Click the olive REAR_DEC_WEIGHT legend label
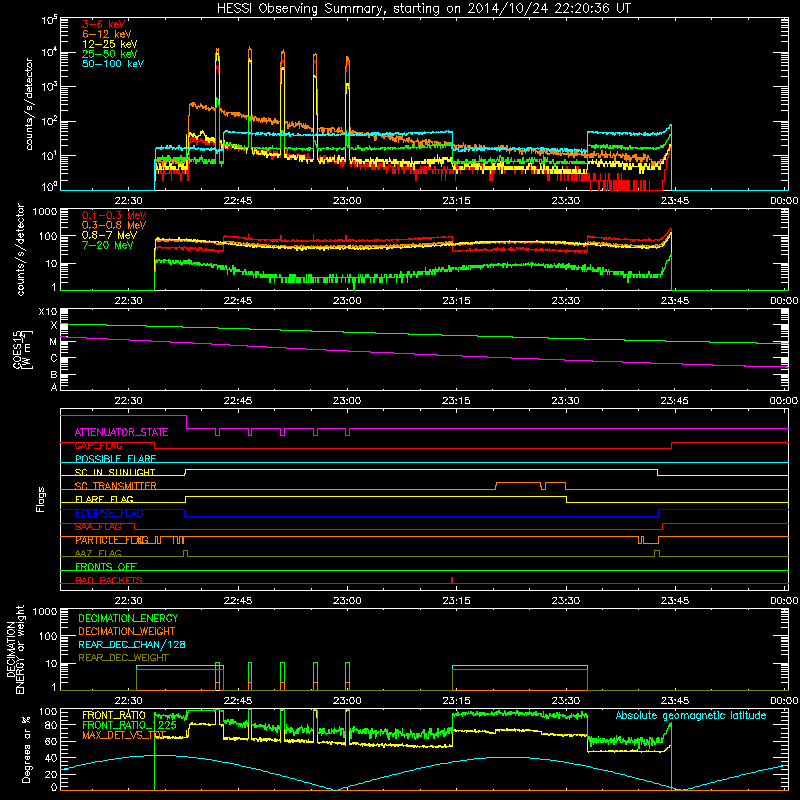800x800 pixels. (123, 658)
